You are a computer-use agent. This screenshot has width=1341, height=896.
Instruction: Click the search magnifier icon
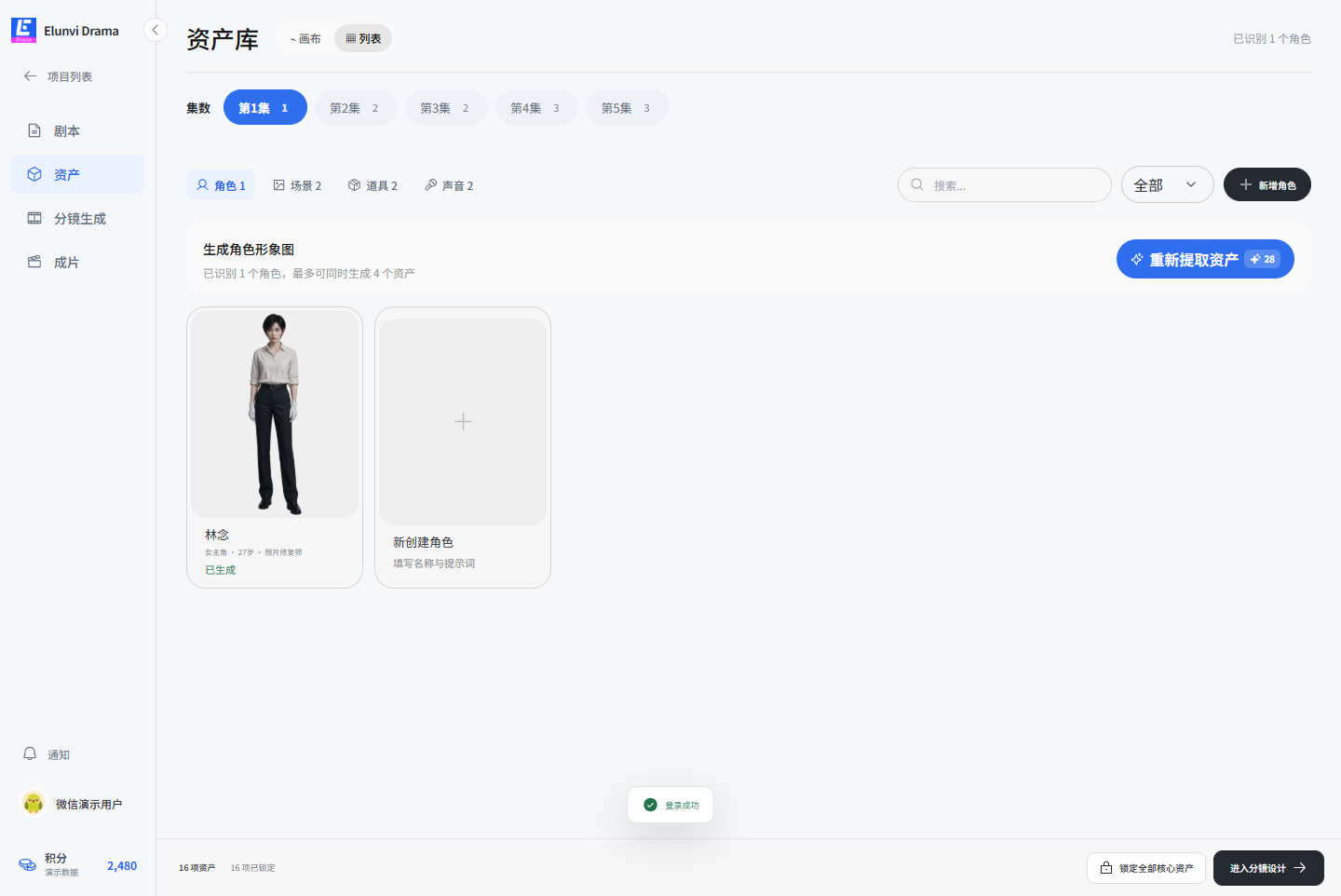point(917,184)
